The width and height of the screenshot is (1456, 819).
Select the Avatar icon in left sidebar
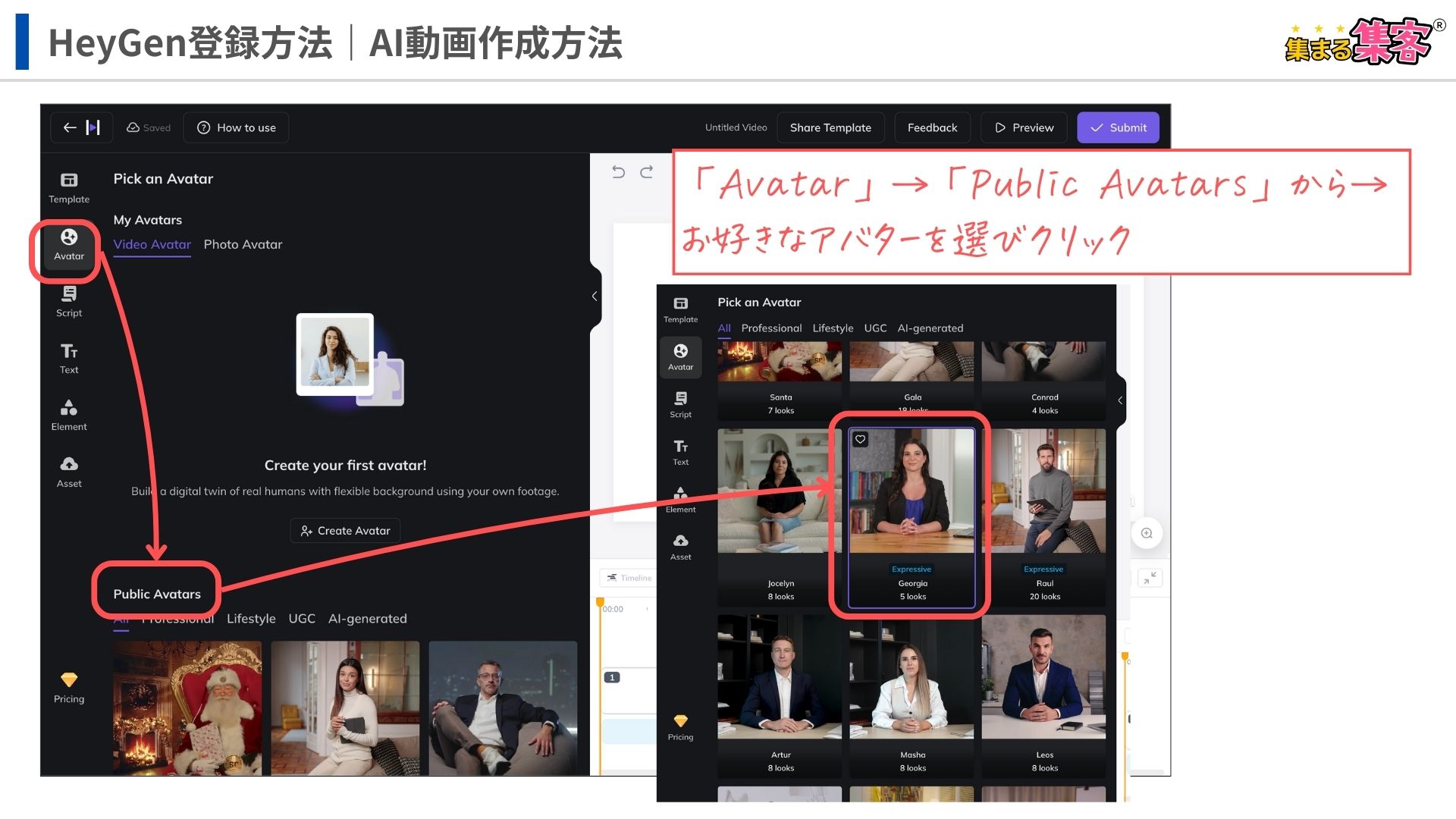(x=69, y=246)
